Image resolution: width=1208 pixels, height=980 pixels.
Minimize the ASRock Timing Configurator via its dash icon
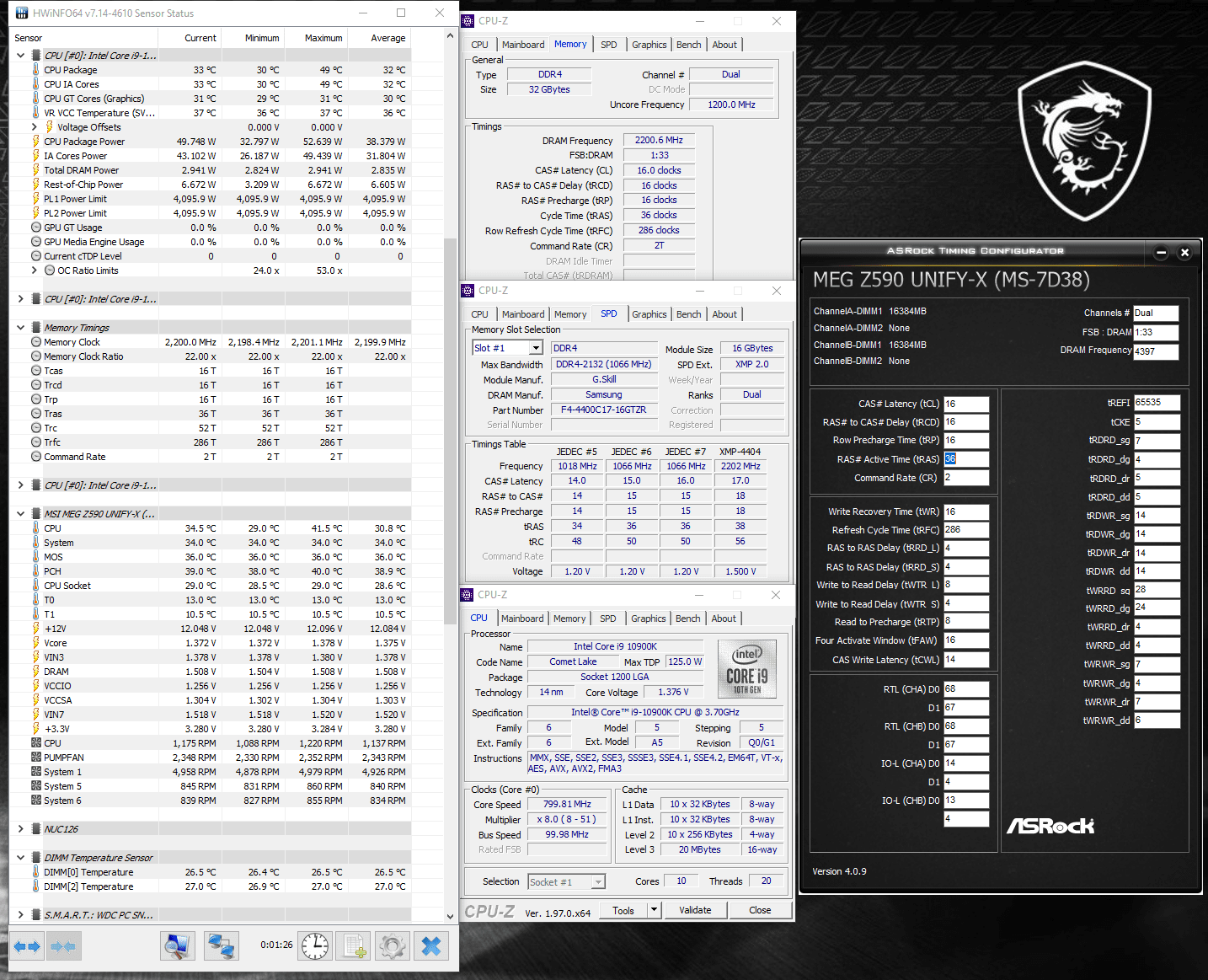click(x=1161, y=252)
